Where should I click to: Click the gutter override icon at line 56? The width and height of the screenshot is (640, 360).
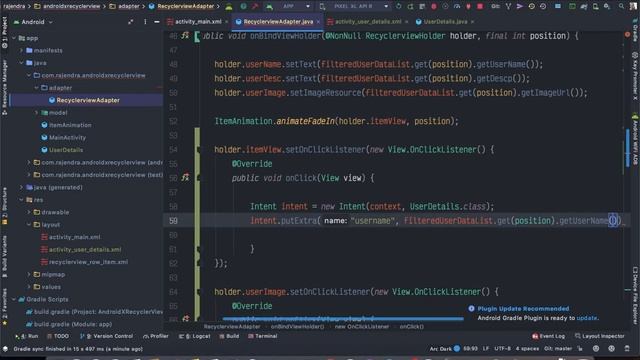point(185,178)
